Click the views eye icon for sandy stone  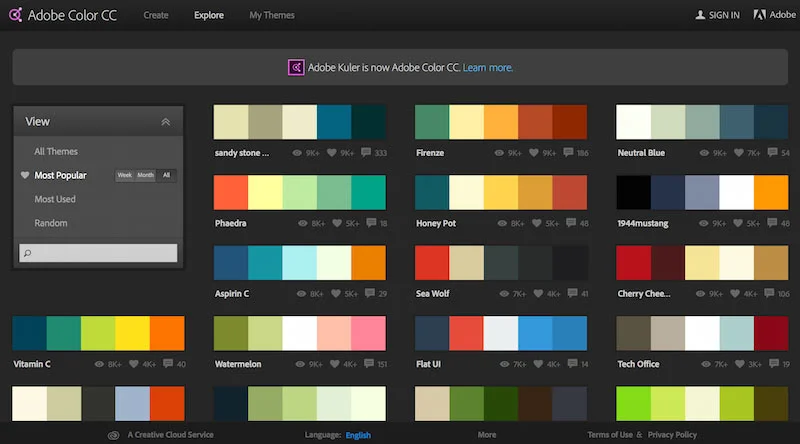[297, 153]
